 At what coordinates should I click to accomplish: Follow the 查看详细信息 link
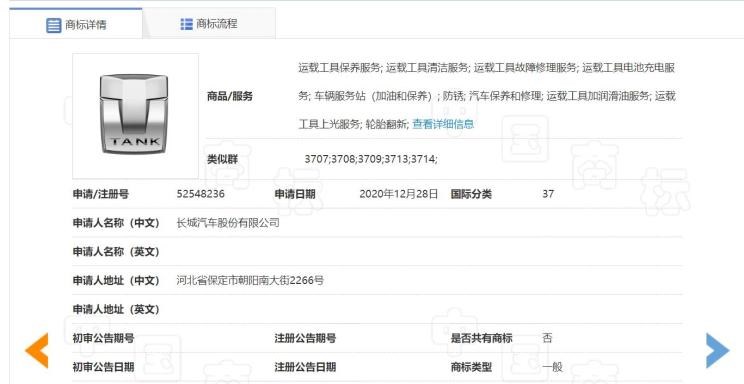pos(443,124)
